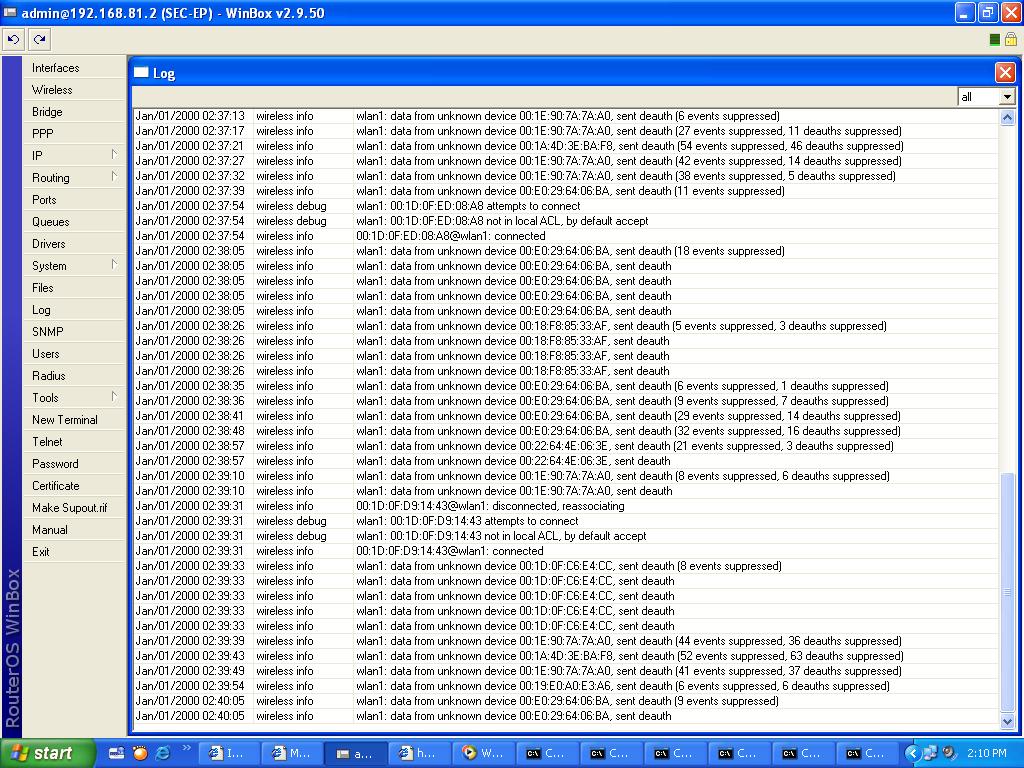This screenshot has height=768, width=1024.
Task: Click Show Desktop quick launch icon
Action: click(116, 753)
